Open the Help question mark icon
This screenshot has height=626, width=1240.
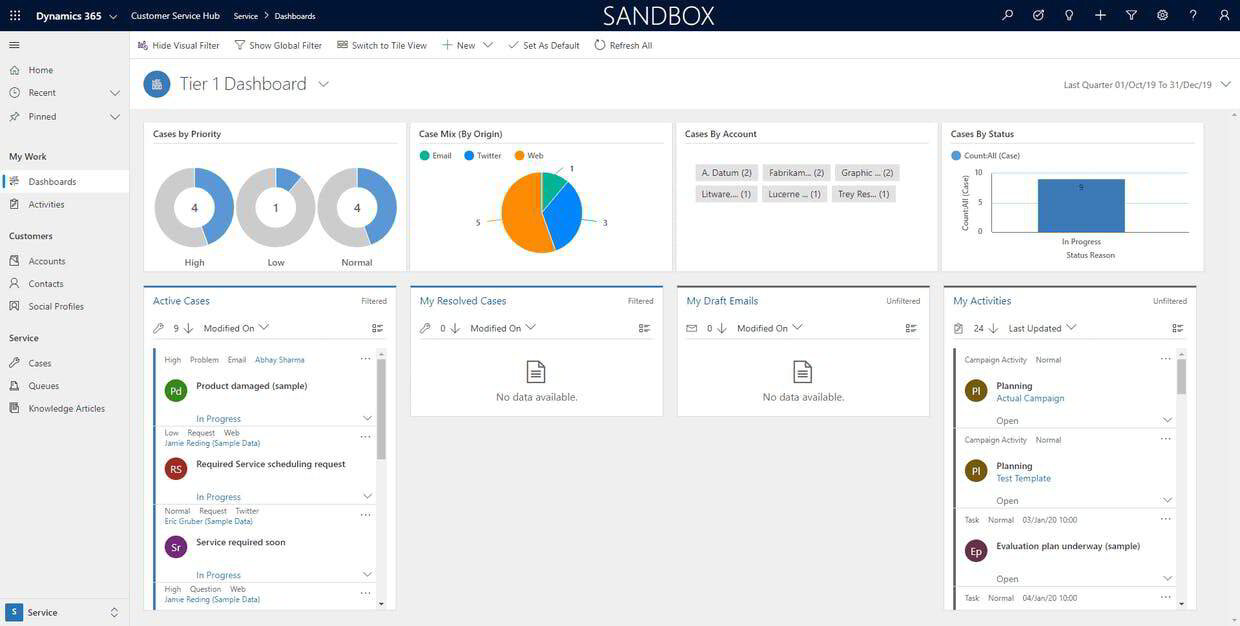tap(1190, 14)
